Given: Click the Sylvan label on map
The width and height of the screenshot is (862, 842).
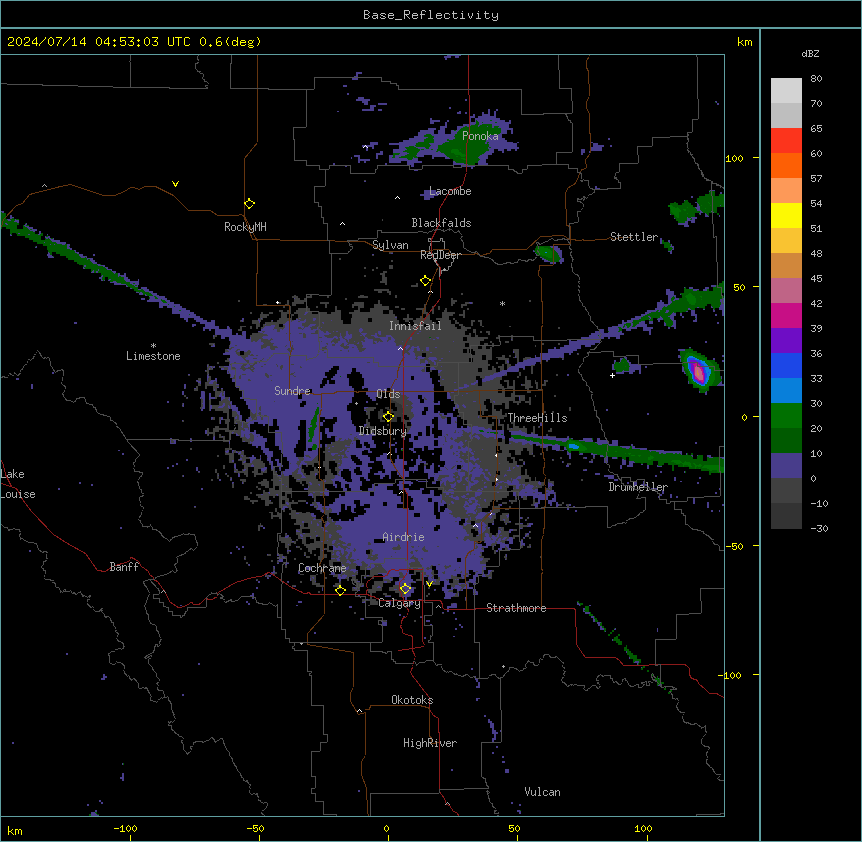Looking at the screenshot, I should pos(390,245).
